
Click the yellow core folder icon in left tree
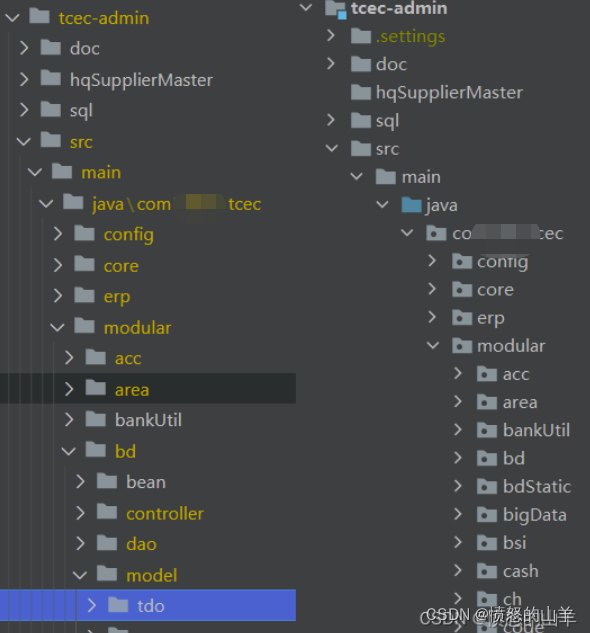84,264
